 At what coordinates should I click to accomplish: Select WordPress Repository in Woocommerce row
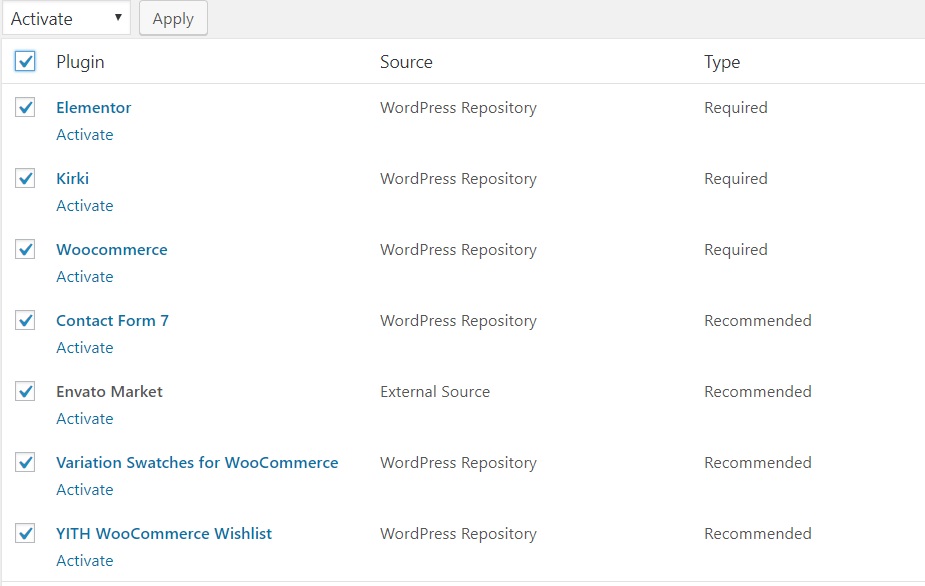click(458, 249)
